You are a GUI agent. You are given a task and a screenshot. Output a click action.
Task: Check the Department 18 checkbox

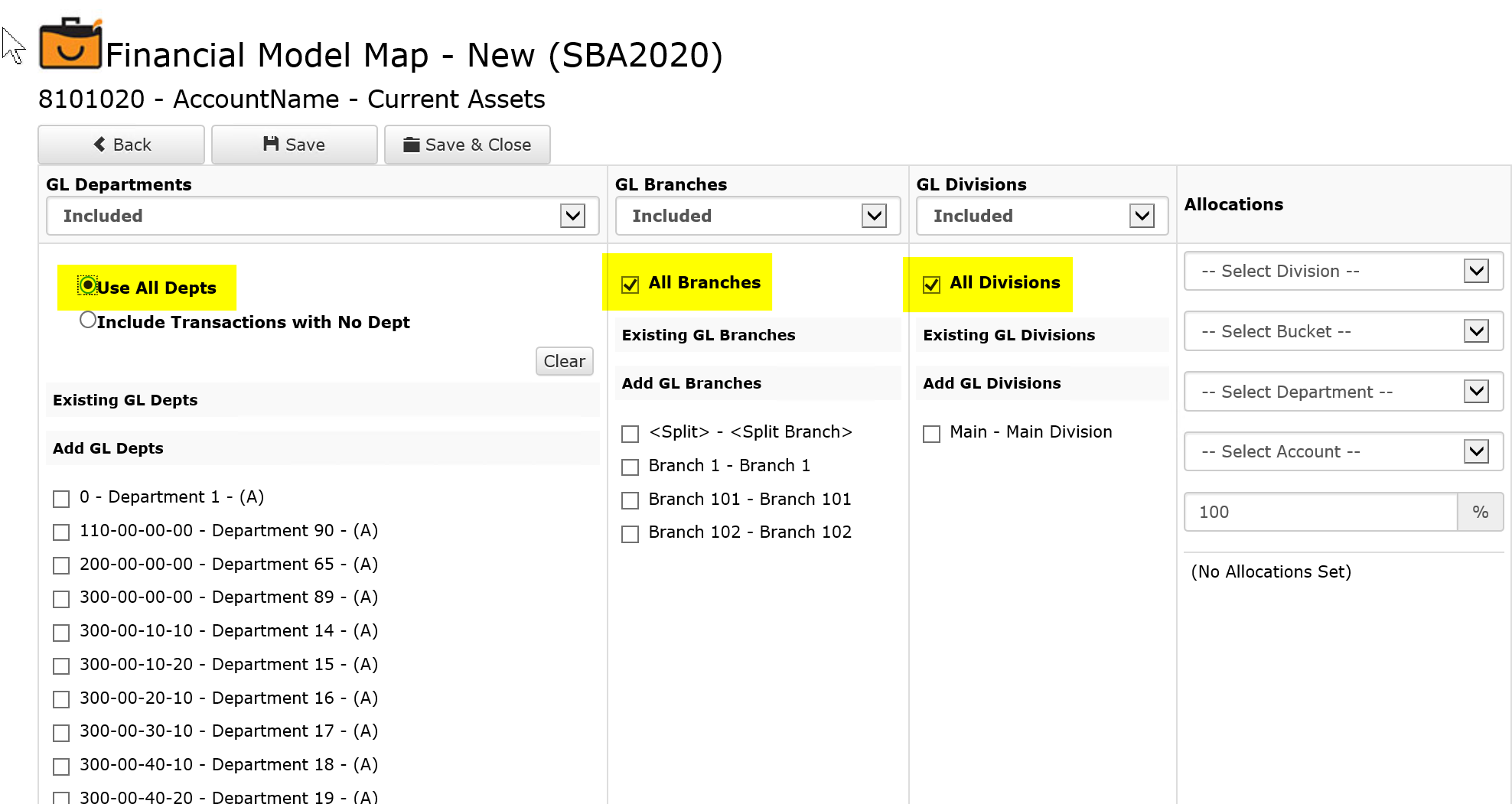coord(61,766)
